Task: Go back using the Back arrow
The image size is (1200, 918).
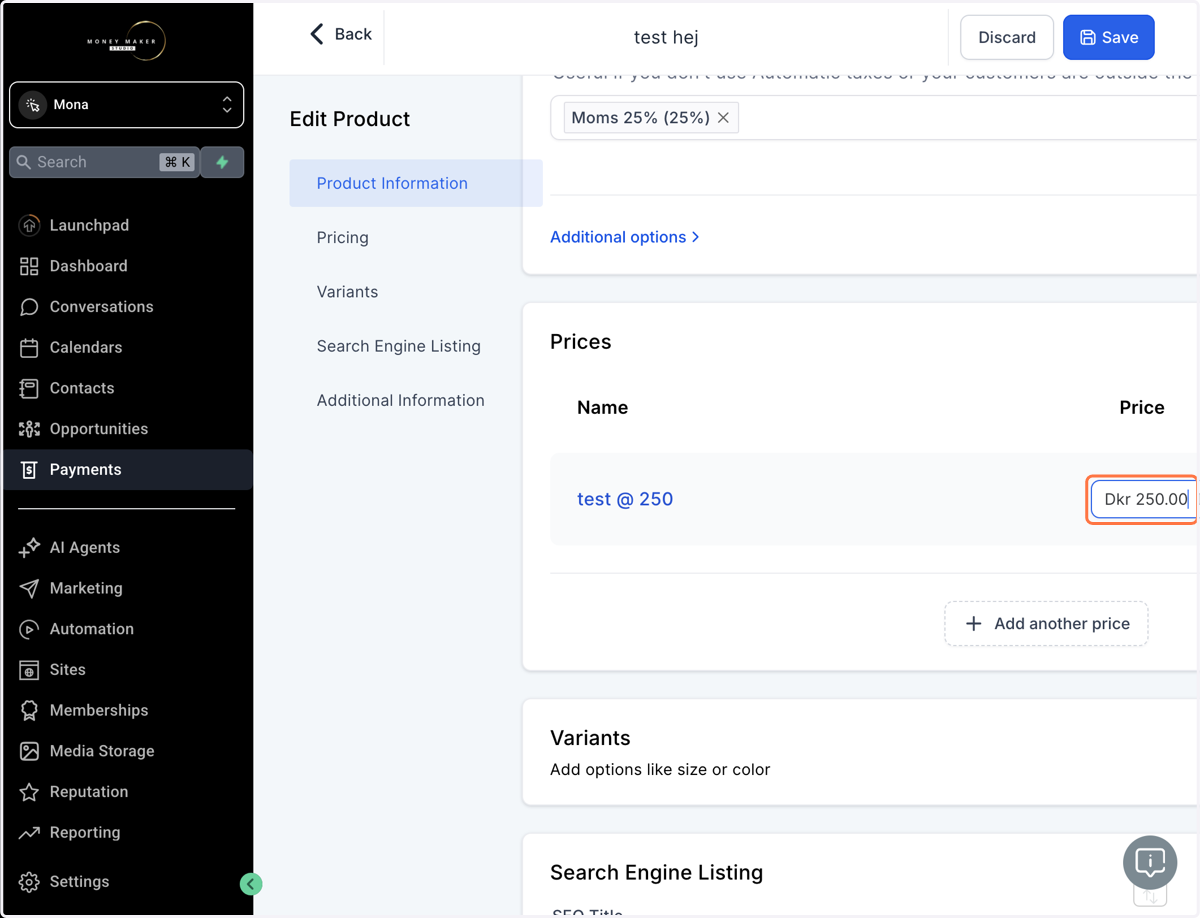Action: click(340, 34)
